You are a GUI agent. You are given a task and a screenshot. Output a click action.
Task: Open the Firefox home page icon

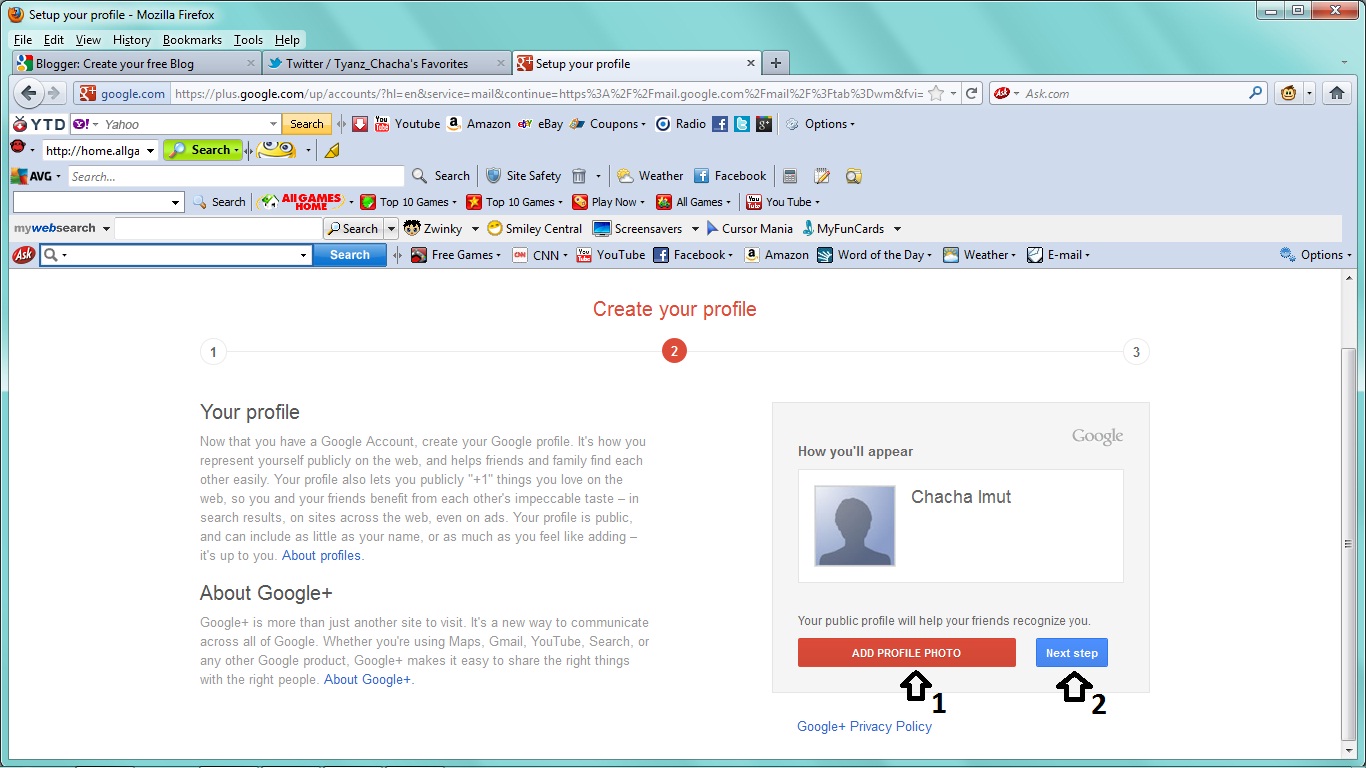[x=1336, y=93]
